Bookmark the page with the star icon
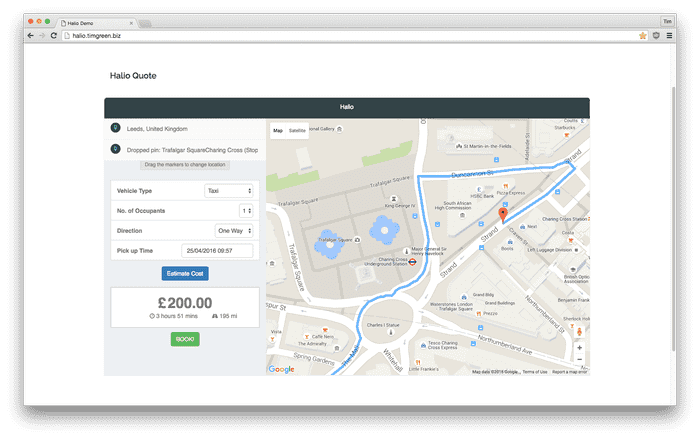This screenshot has width=700, height=439. pos(642,35)
